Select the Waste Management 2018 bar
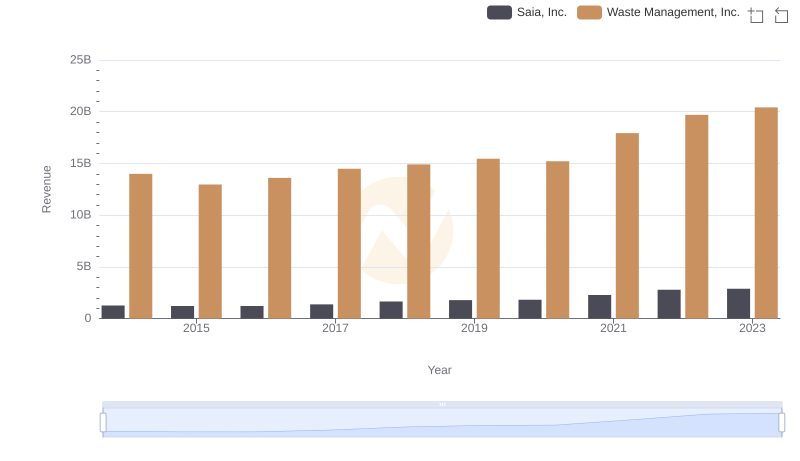This screenshot has width=800, height=461. point(419,241)
